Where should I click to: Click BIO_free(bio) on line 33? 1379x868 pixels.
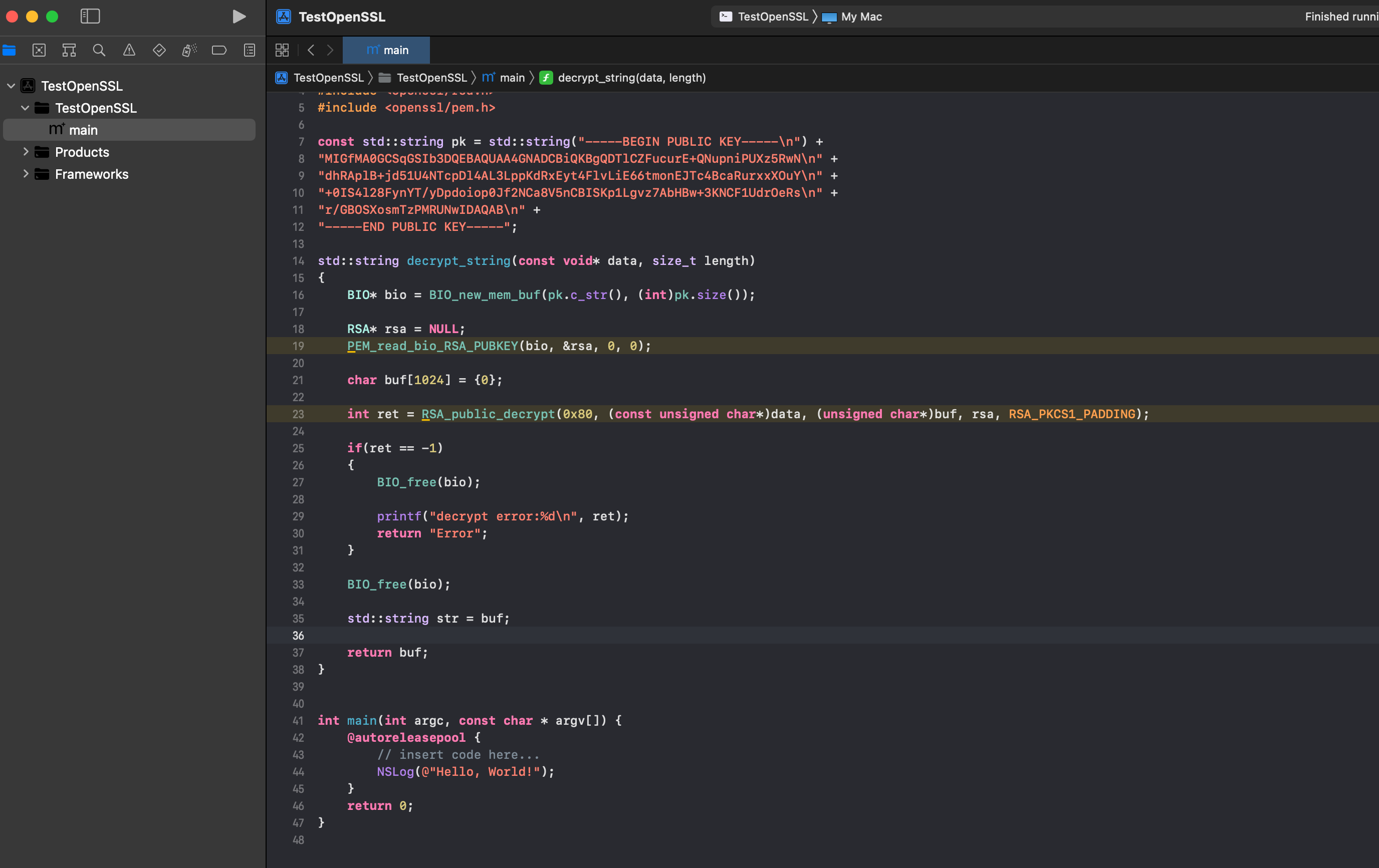tap(398, 584)
